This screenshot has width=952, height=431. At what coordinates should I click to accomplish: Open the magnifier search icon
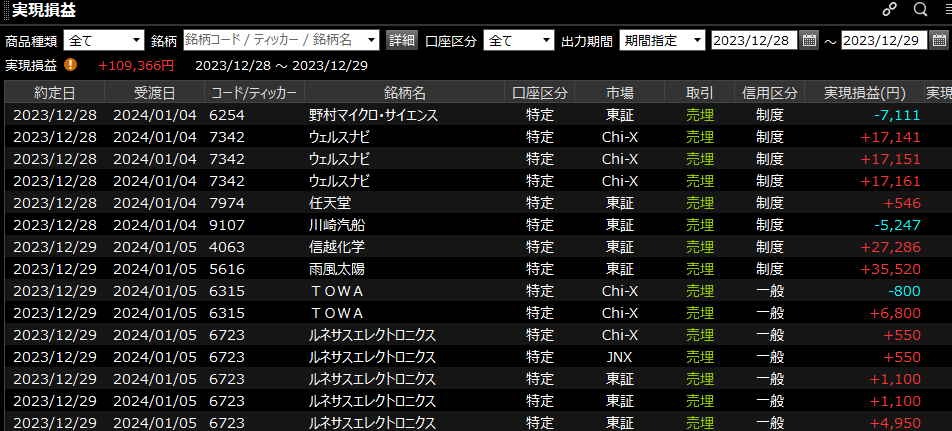(x=920, y=9)
